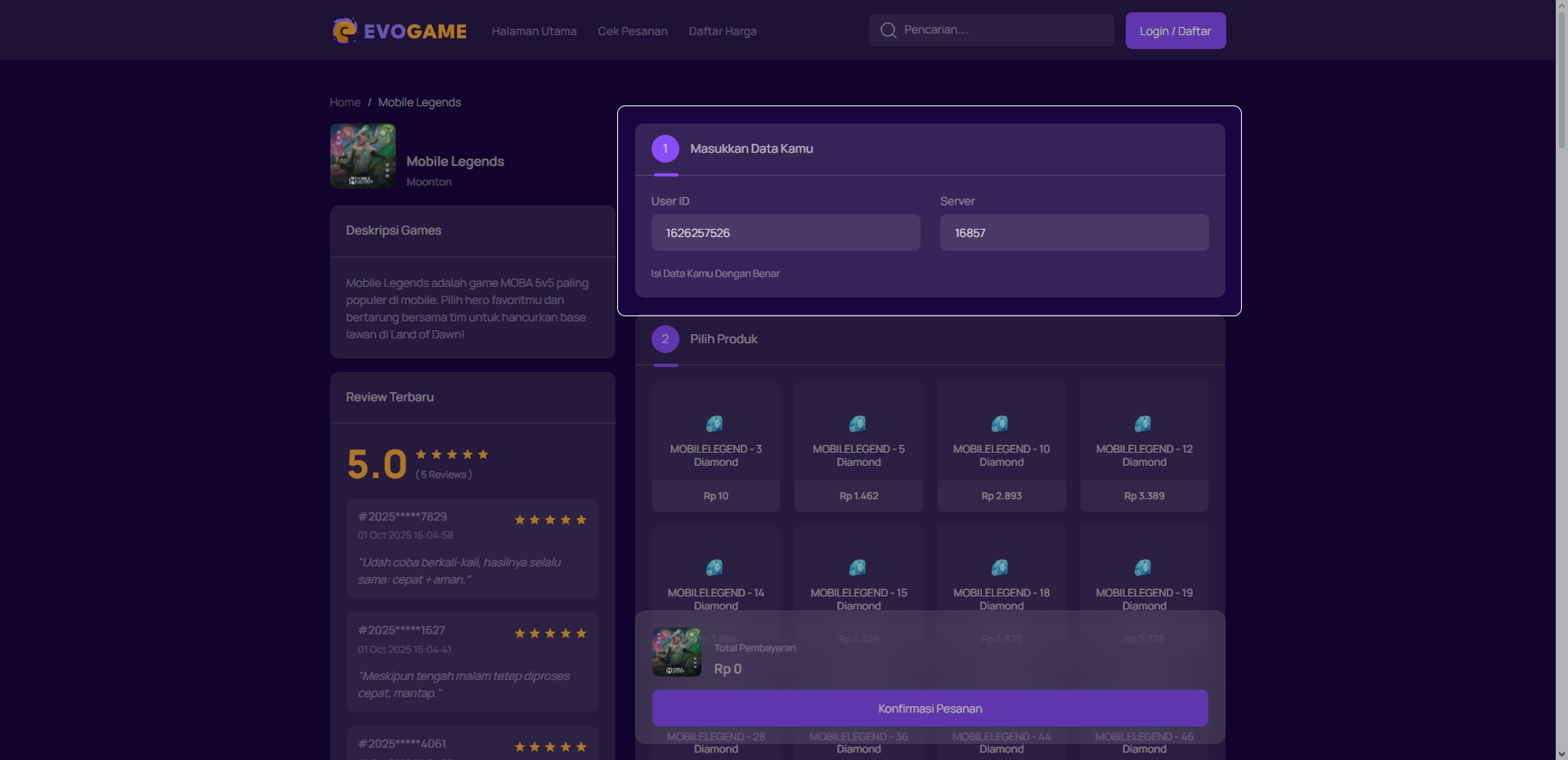Image resolution: width=1568 pixels, height=760 pixels.
Task: Click diamond icon of MOBILELEGEND - 10 card
Action: pos(1001,423)
